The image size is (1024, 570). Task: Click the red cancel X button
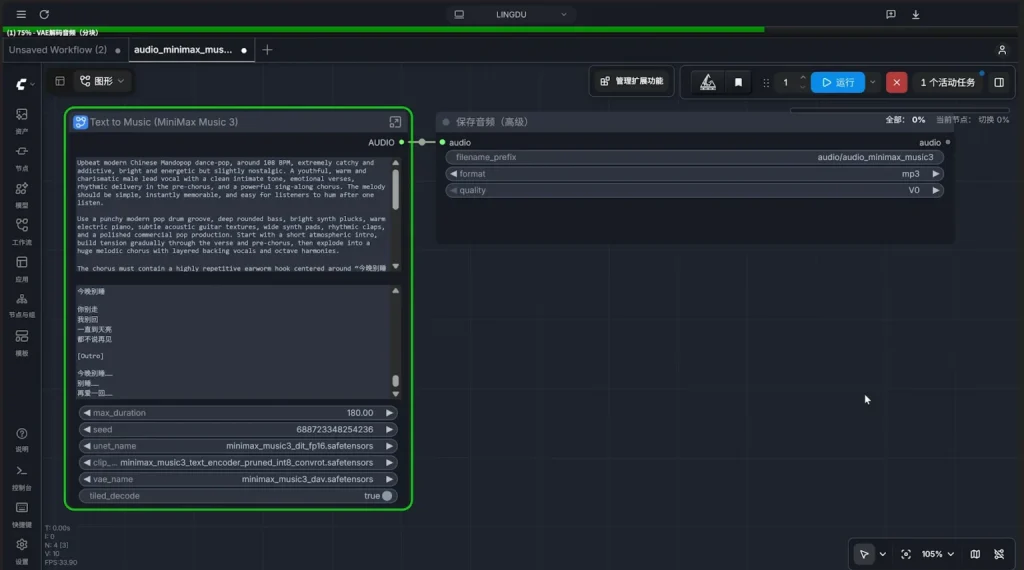pos(896,82)
